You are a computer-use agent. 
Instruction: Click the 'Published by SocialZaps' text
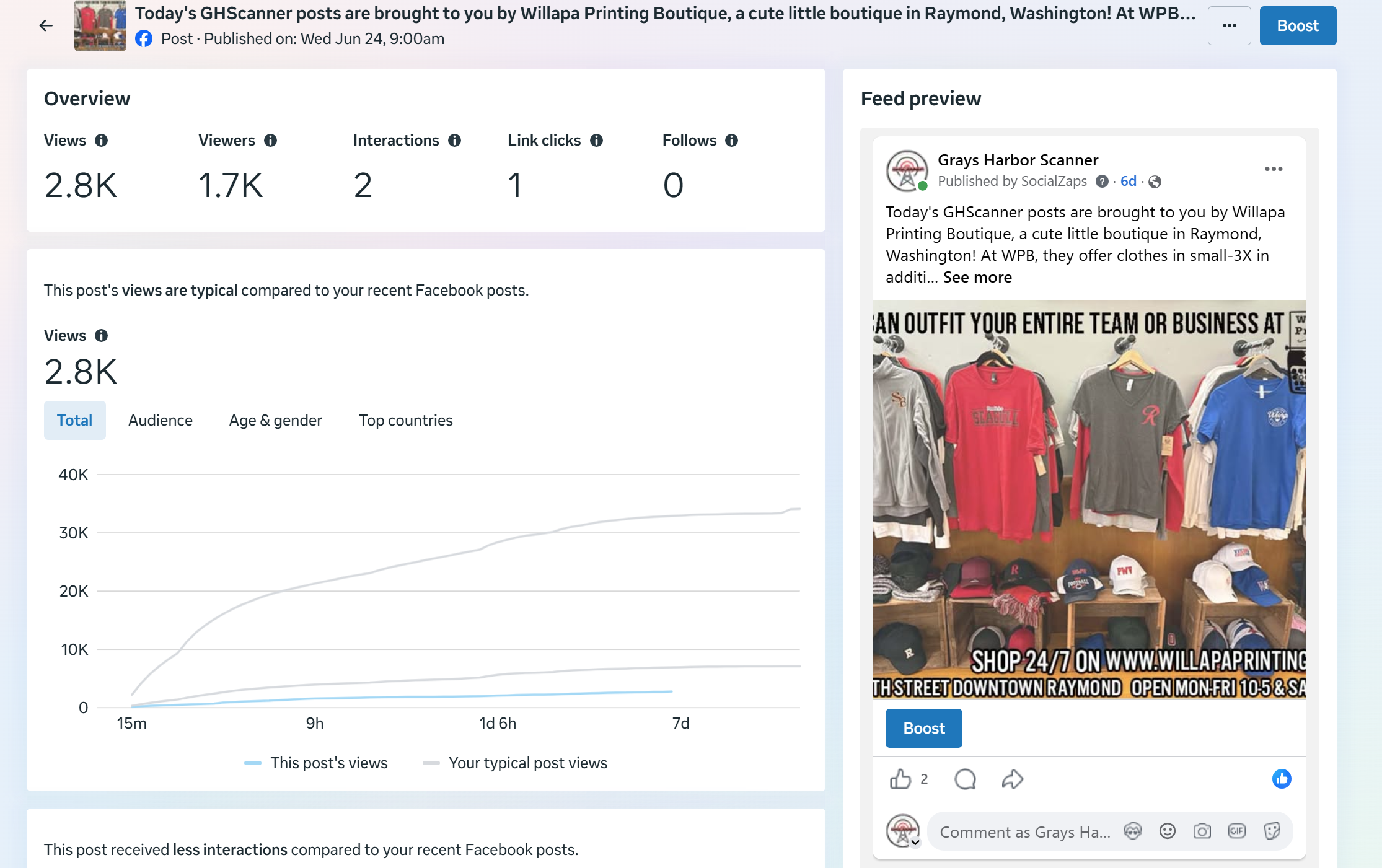pyautogui.click(x=1012, y=181)
